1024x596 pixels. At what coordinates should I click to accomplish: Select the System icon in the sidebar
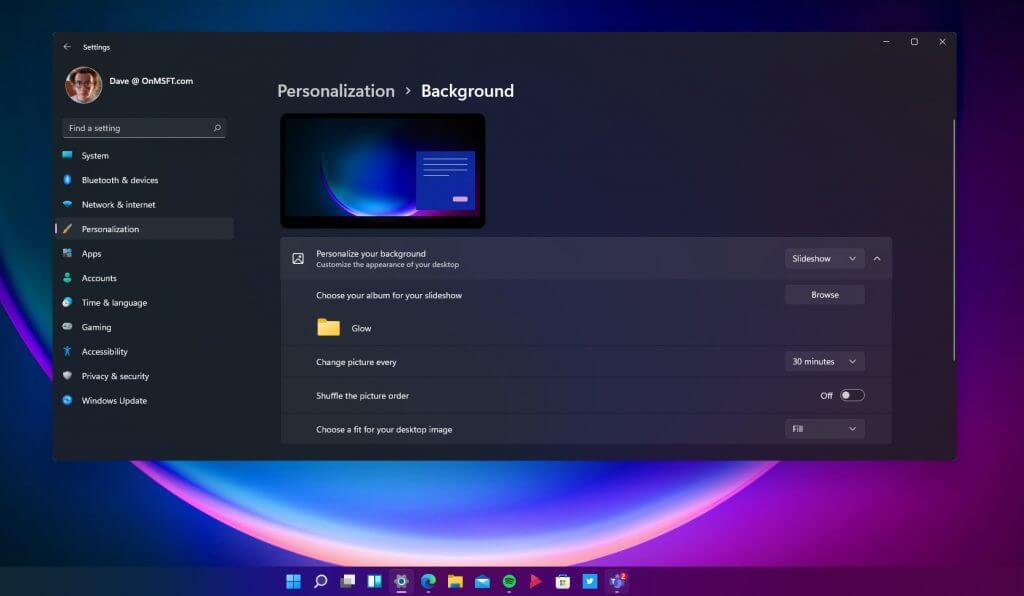click(70, 156)
